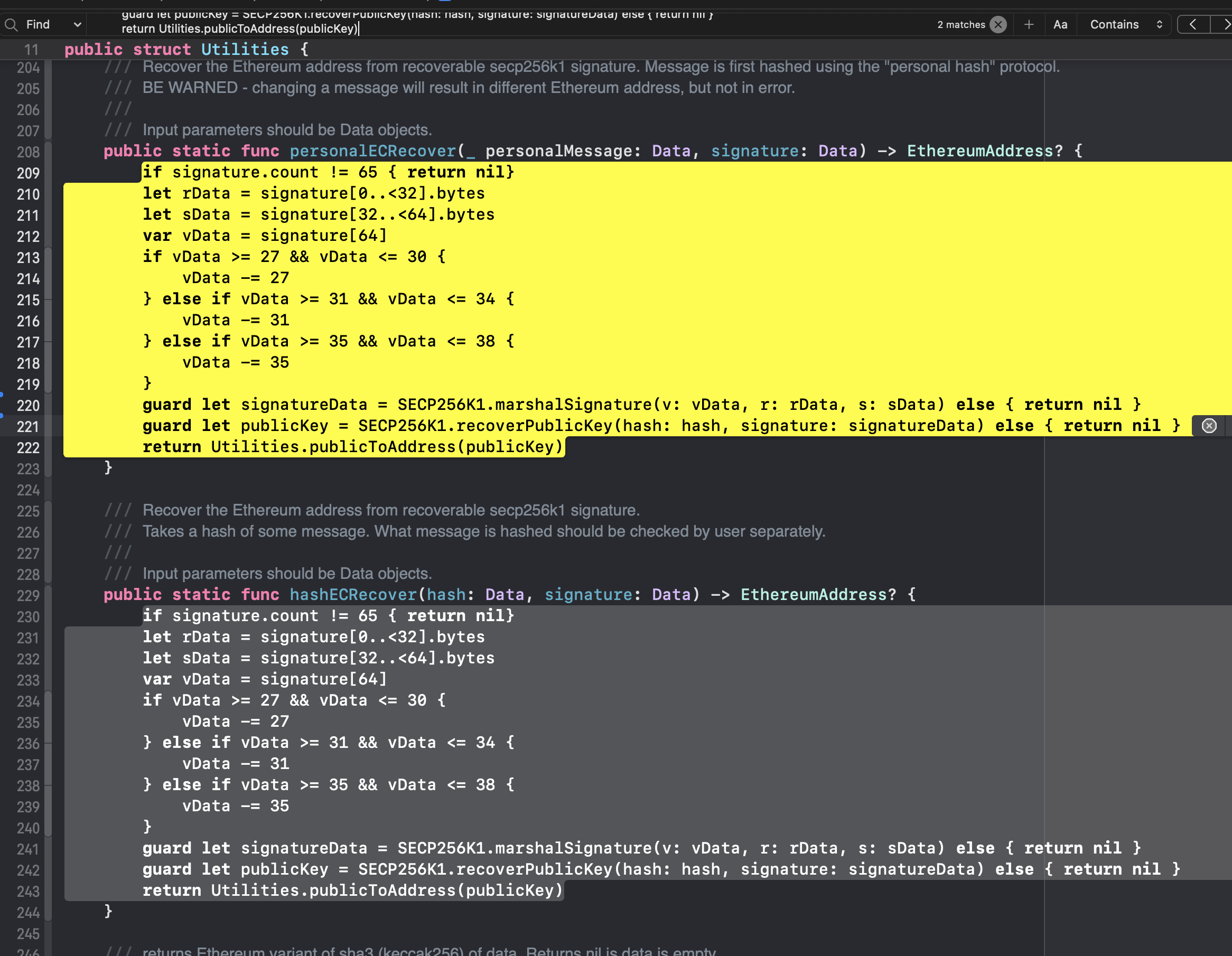
Task: Click the closing brace on line 244
Action: (x=108, y=911)
